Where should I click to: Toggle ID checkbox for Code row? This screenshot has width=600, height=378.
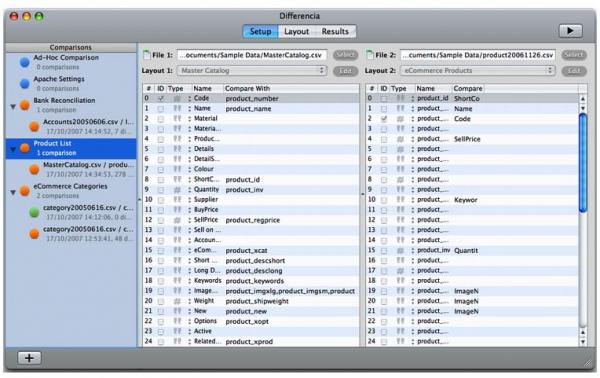point(161,99)
